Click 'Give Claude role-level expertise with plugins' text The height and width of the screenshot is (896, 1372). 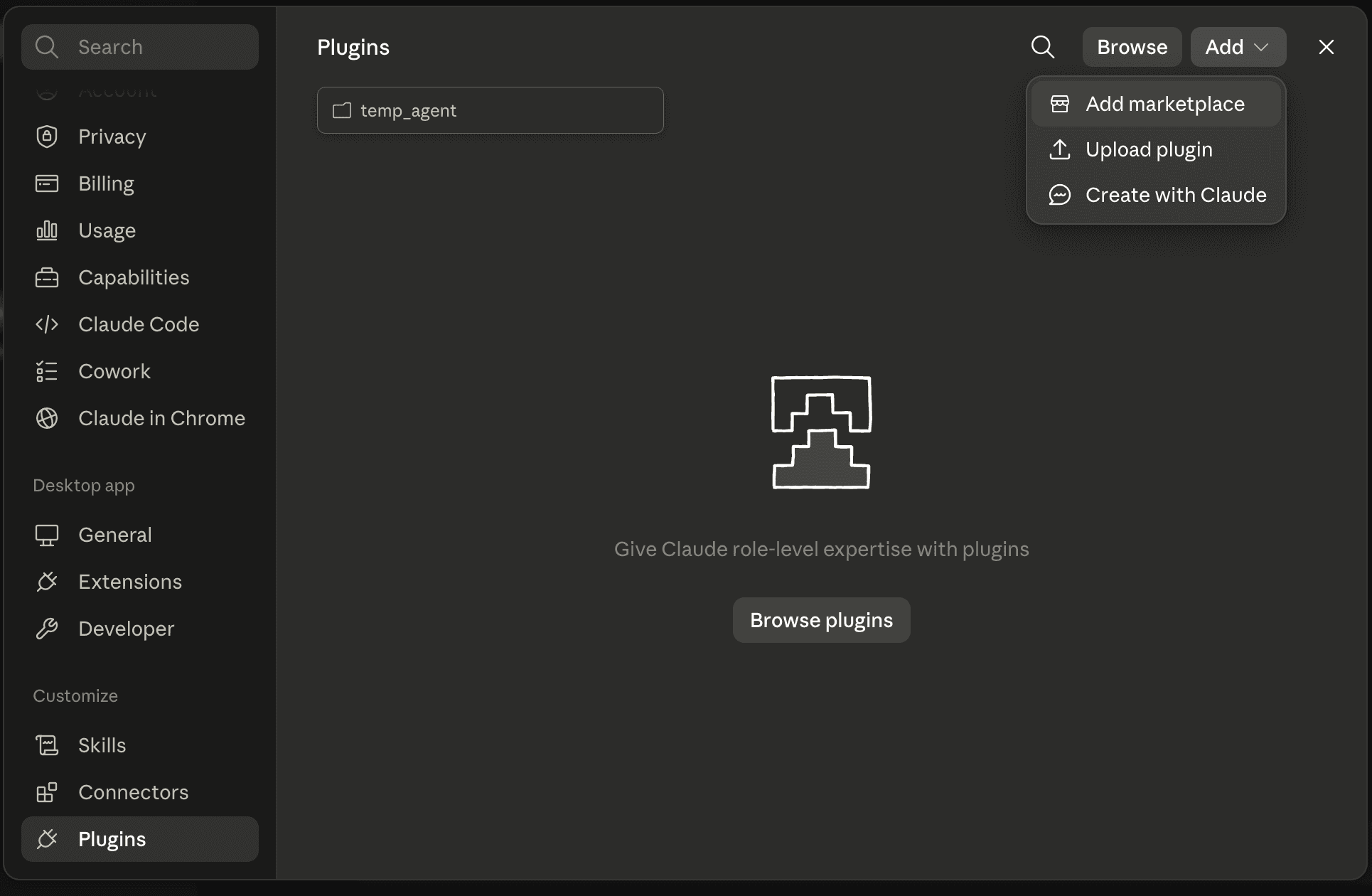[821, 549]
